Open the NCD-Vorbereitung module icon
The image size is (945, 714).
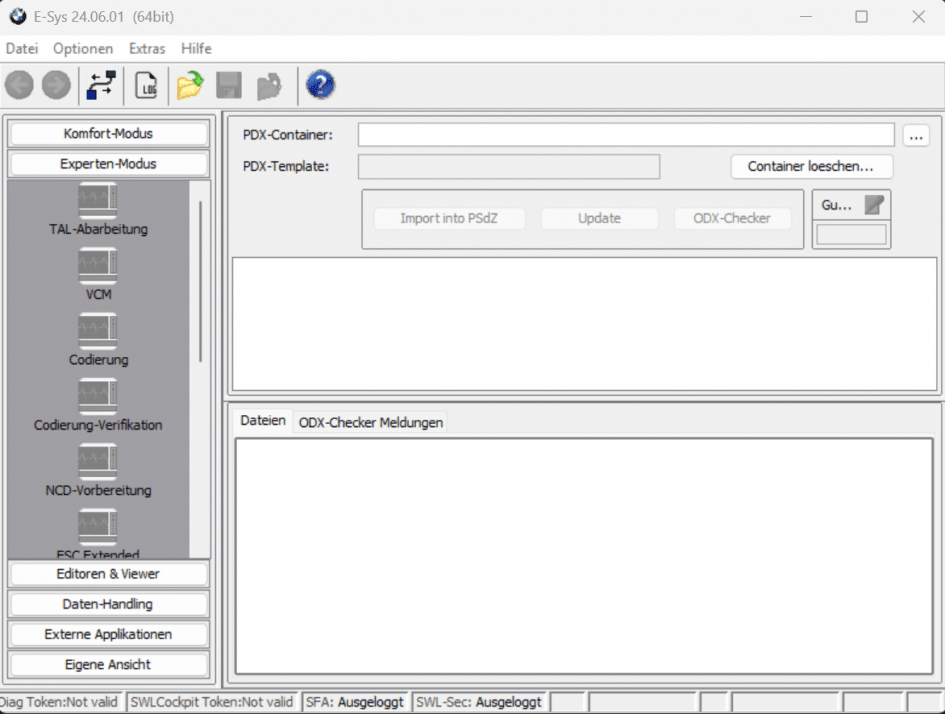pyautogui.click(x=98, y=462)
